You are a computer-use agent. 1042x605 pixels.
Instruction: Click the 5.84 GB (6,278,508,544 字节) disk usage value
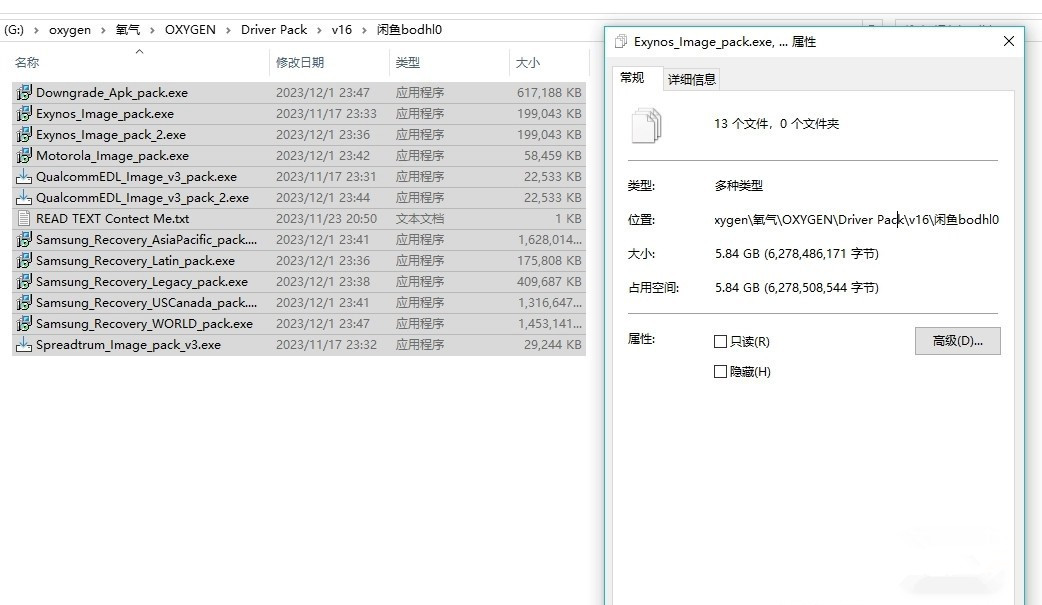coord(797,288)
